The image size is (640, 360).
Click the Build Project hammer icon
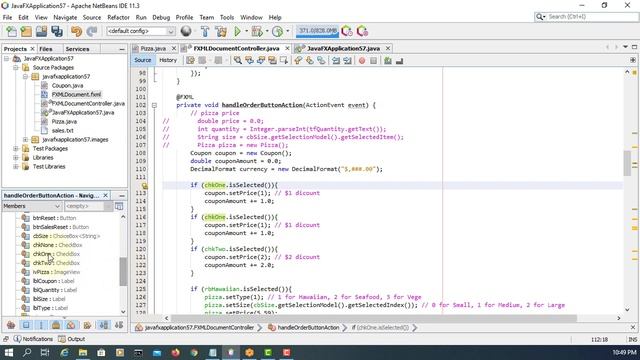(x=205, y=31)
